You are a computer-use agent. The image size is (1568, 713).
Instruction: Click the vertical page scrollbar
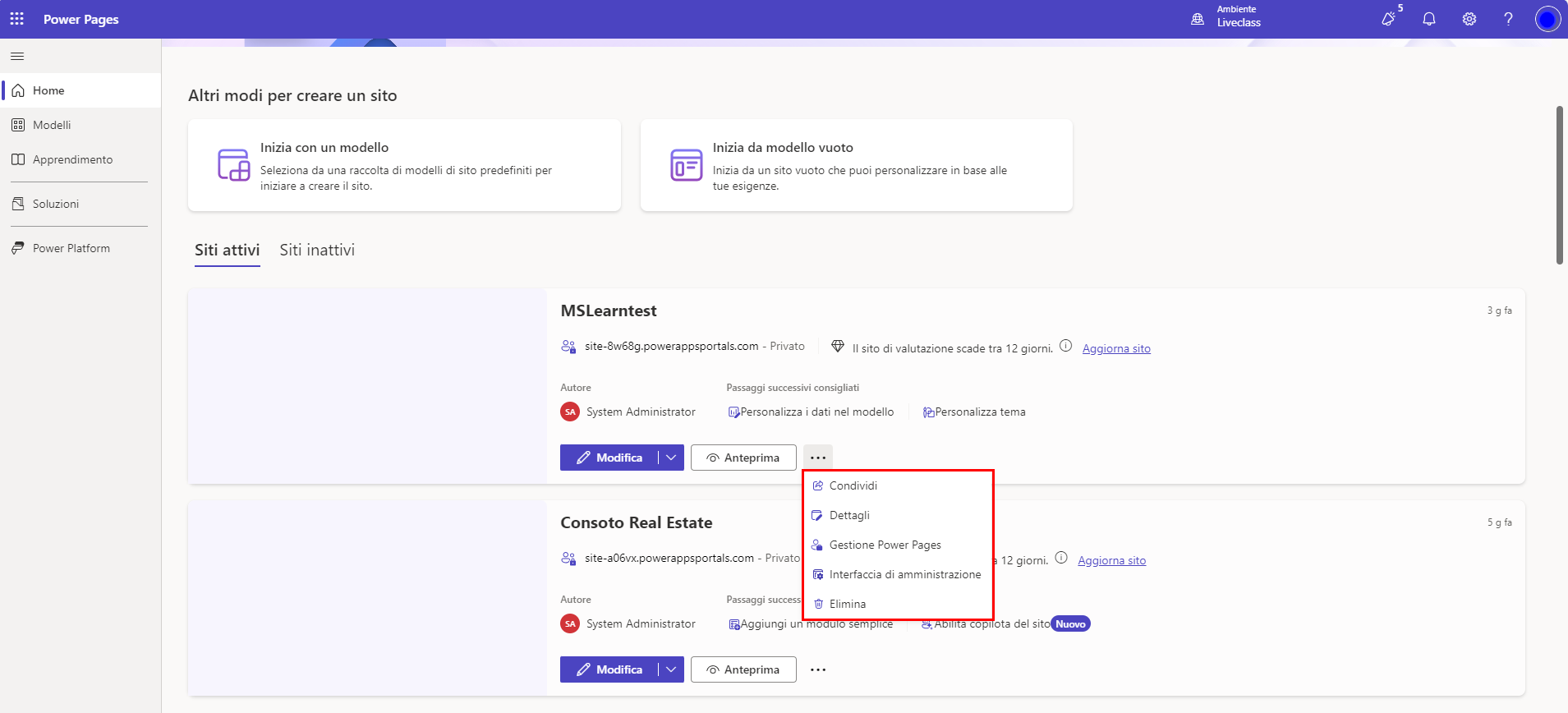tap(1559, 185)
